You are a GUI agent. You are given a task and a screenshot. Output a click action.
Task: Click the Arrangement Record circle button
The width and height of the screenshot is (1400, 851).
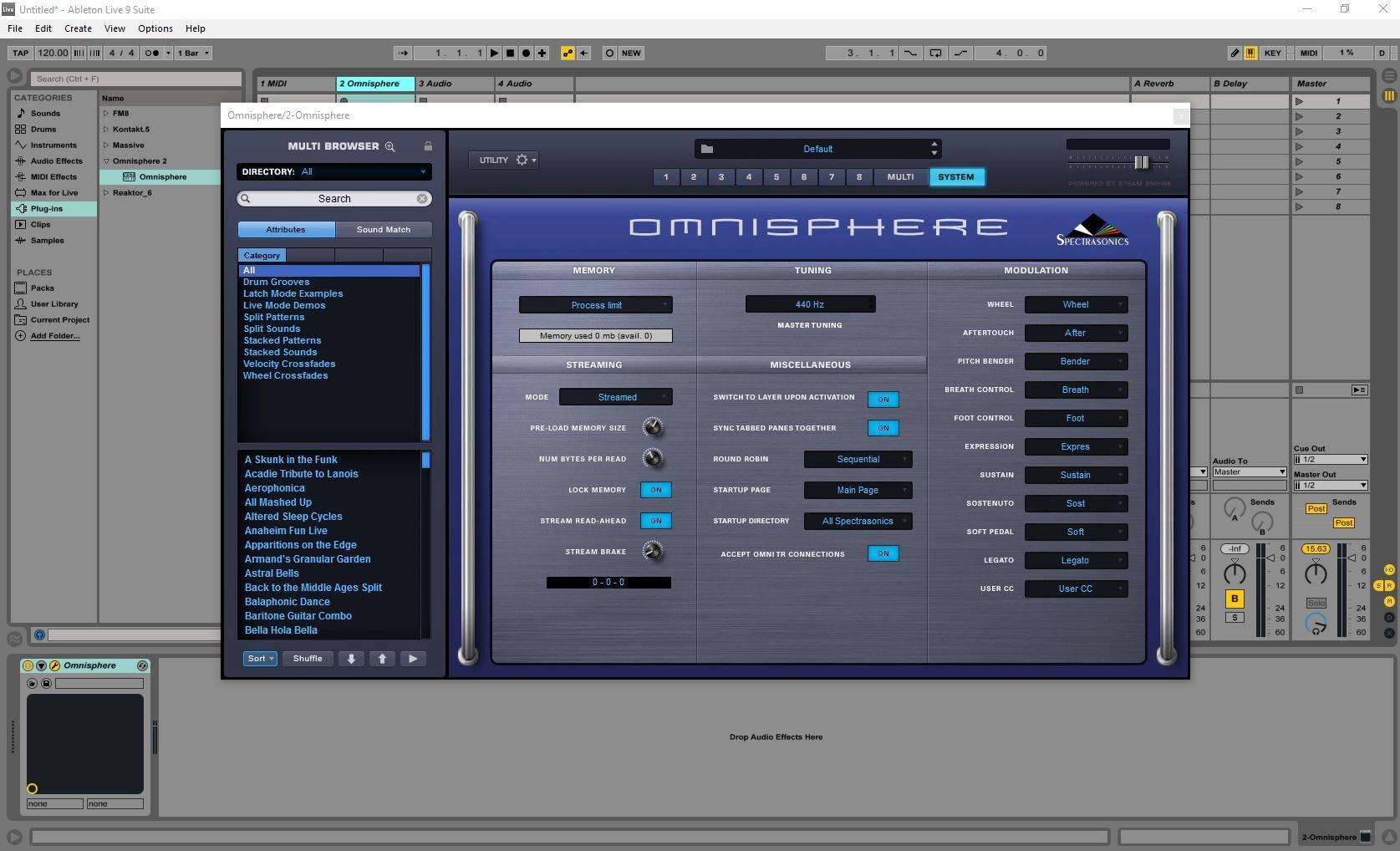click(526, 53)
